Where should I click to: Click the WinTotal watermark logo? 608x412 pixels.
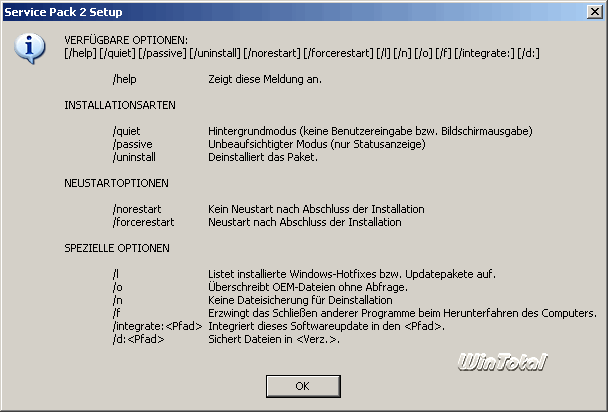[x=503, y=362]
